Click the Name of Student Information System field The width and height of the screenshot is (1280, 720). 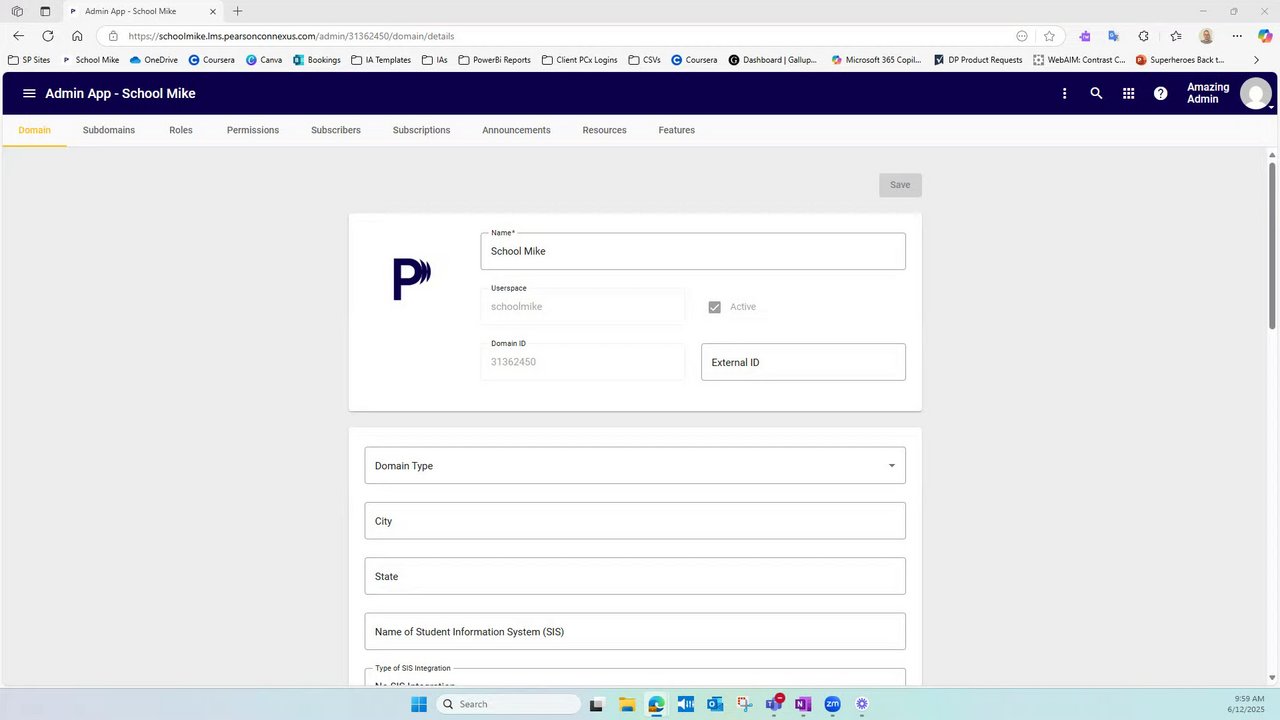pos(635,632)
